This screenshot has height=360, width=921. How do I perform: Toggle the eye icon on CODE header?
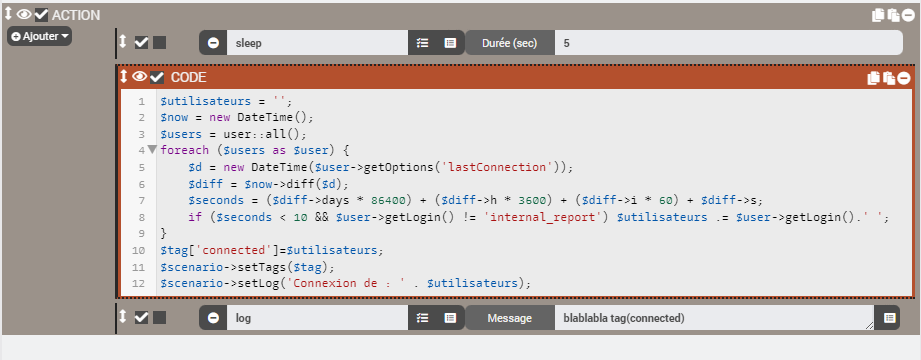(x=139, y=77)
